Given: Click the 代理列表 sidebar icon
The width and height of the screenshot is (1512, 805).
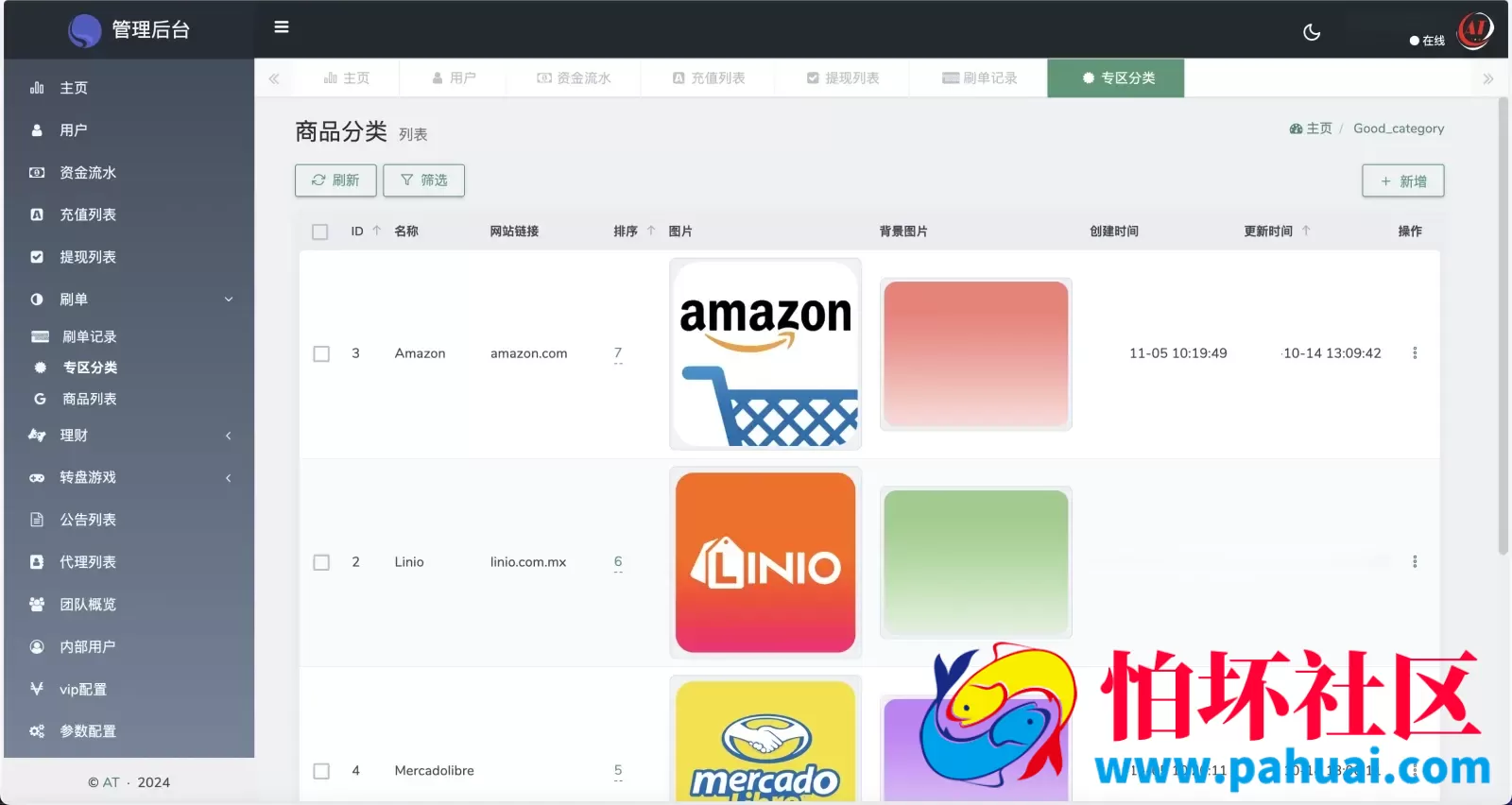Looking at the screenshot, I should click(37, 562).
